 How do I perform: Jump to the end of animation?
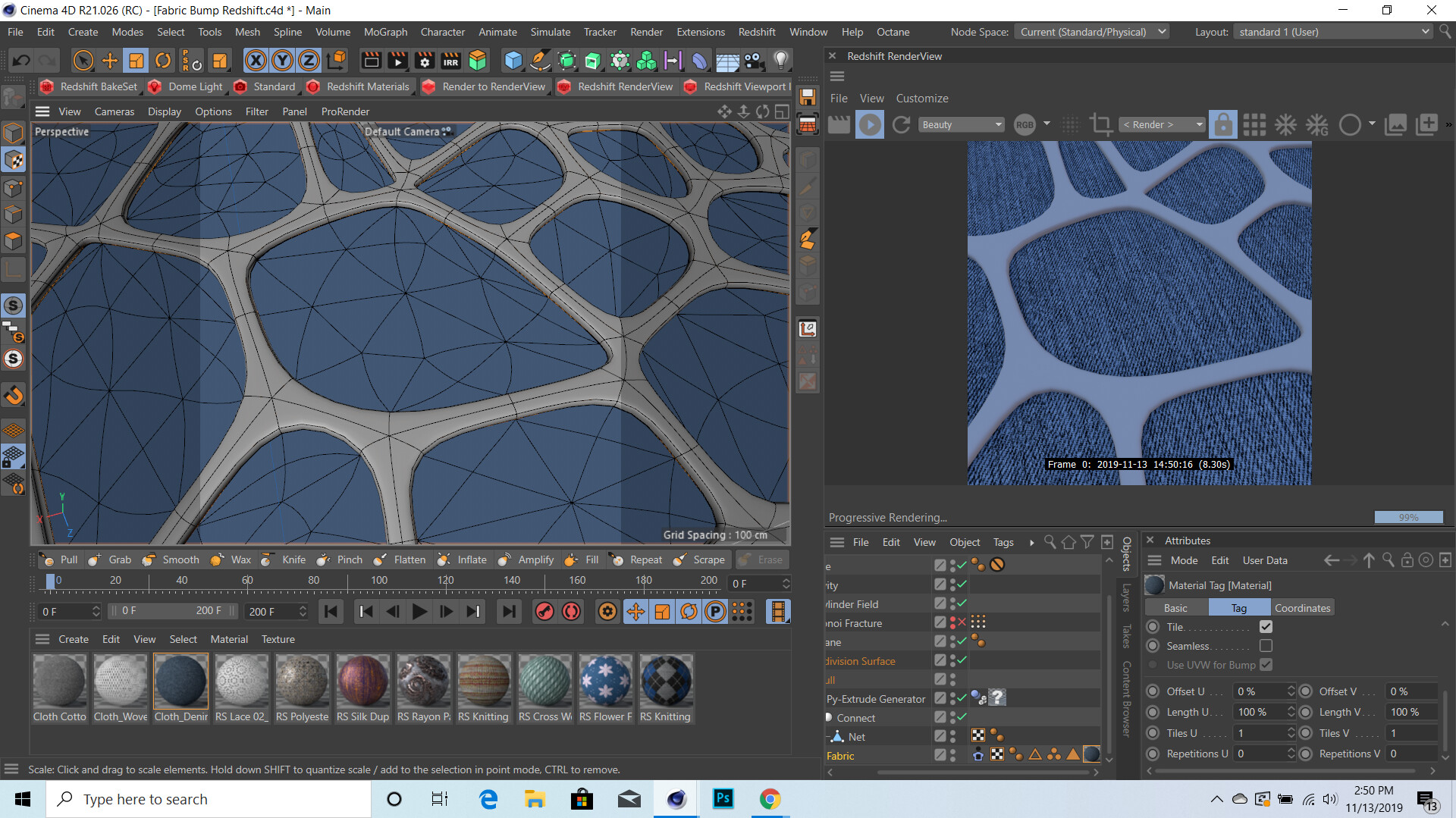[x=509, y=611]
